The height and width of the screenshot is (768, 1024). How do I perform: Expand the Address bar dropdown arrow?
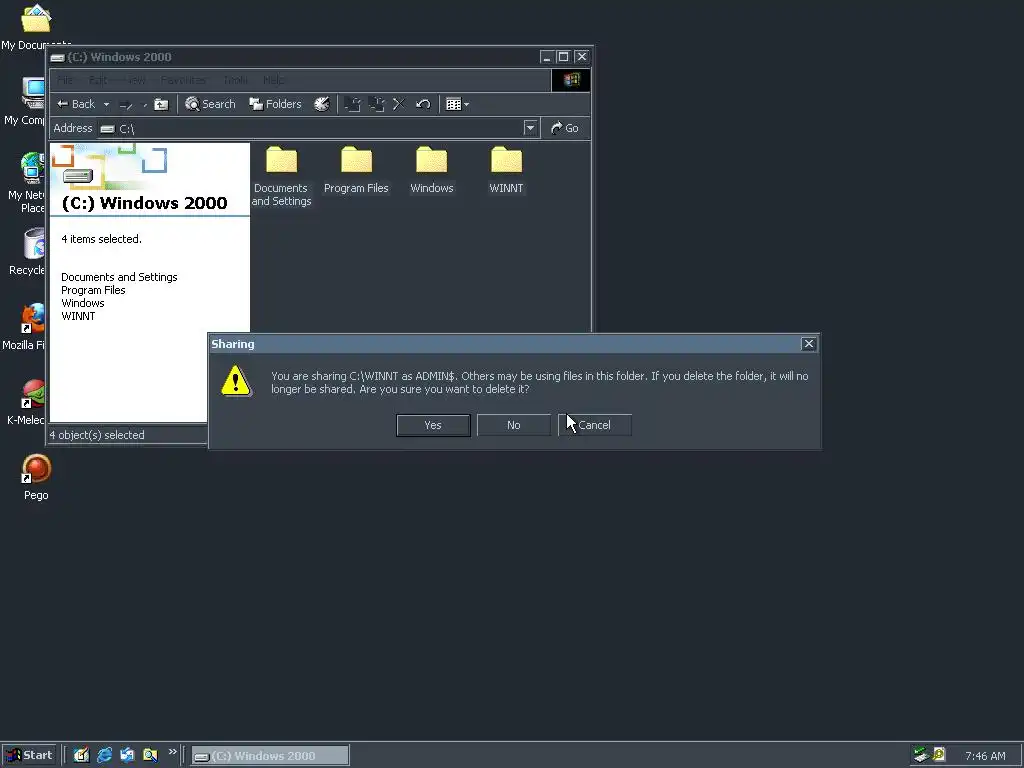point(530,128)
